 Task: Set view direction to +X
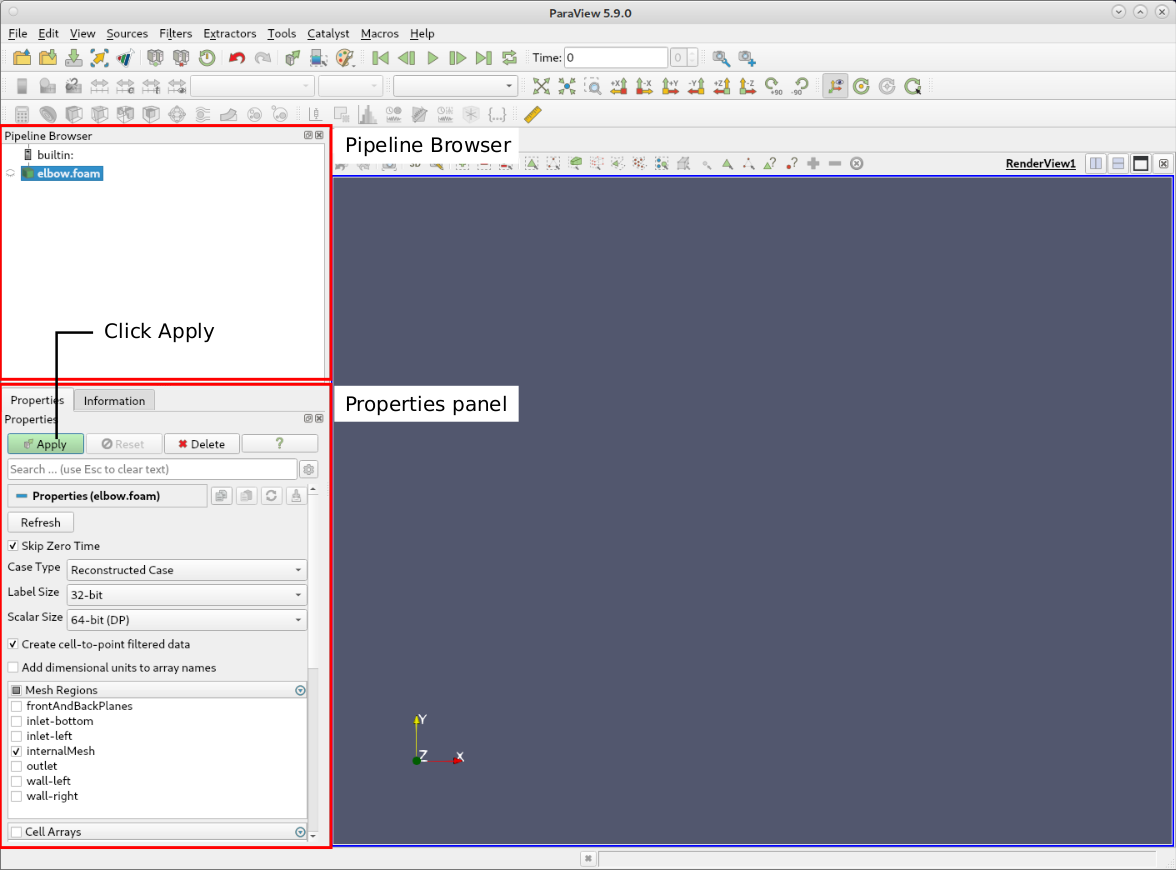[x=618, y=87]
